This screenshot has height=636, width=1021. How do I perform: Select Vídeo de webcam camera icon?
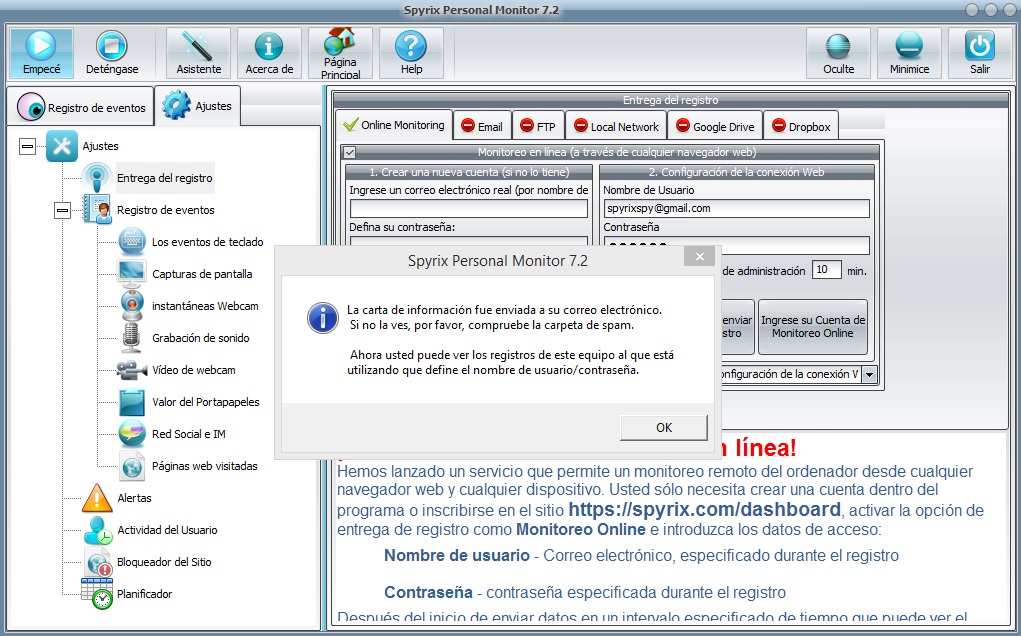click(x=132, y=370)
